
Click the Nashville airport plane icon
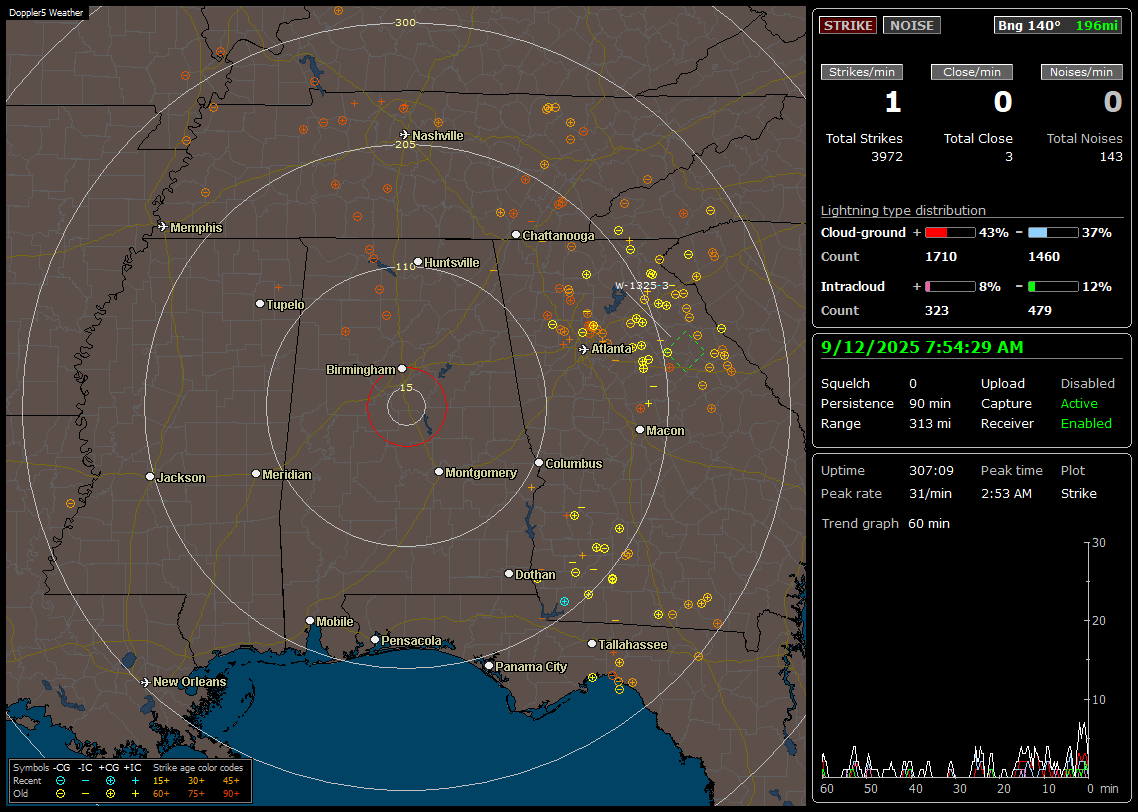(404, 135)
